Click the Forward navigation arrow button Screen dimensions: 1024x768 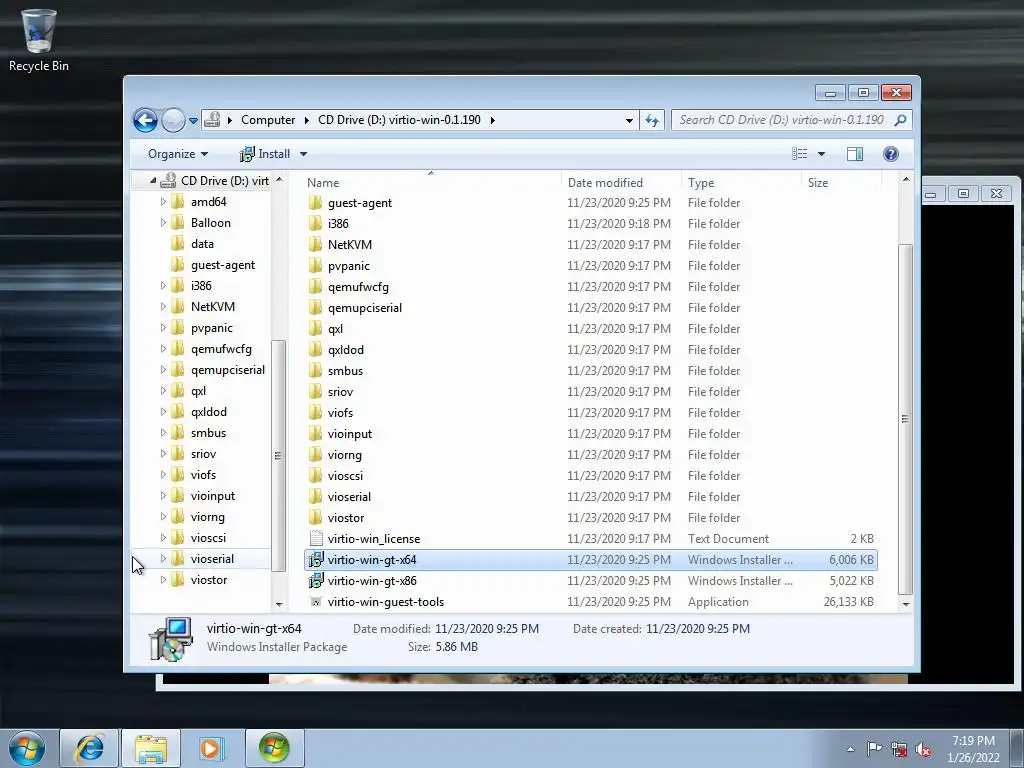(173, 120)
